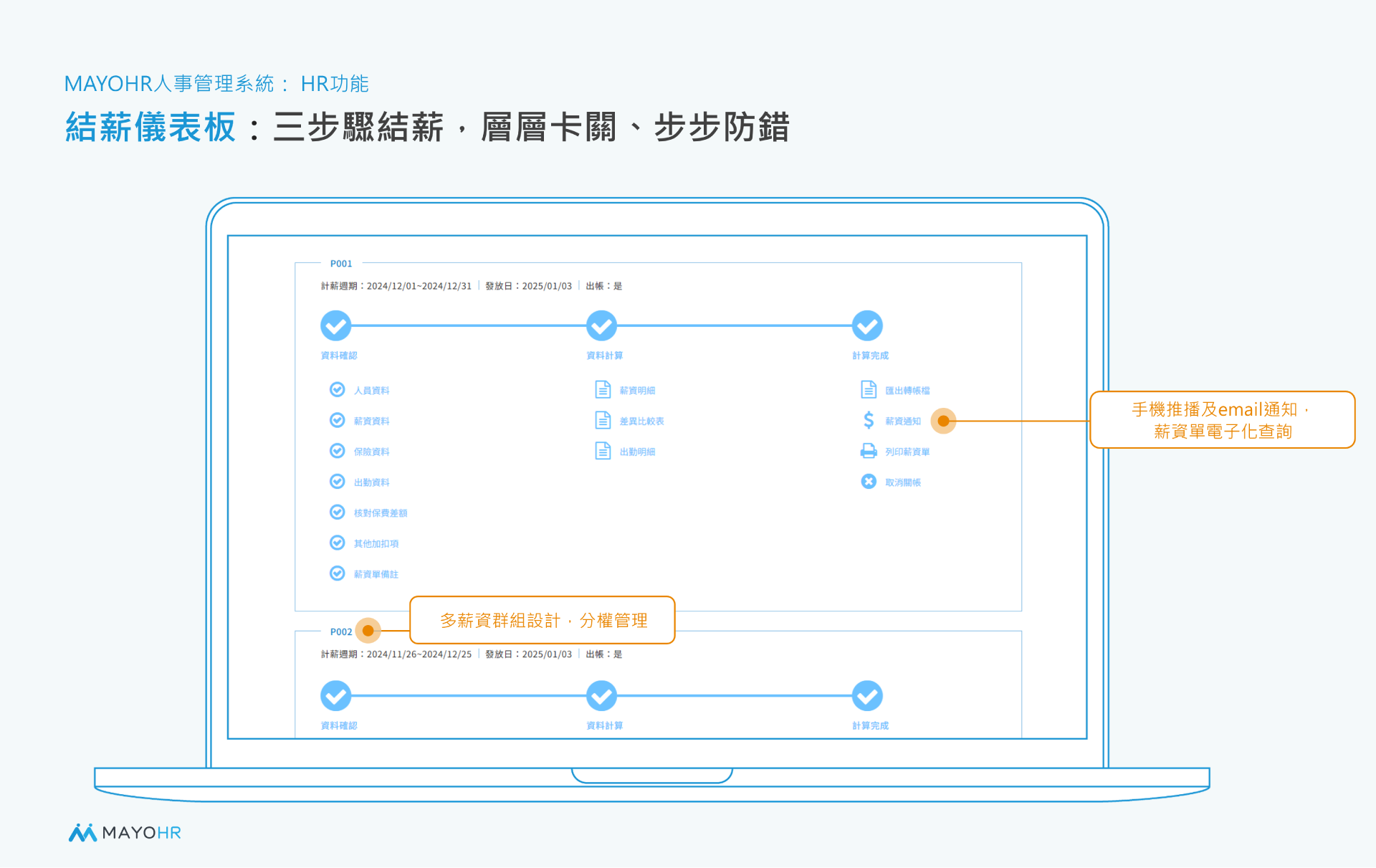
Task: Click P001 資料計算 step circle
Action: pyautogui.click(x=601, y=325)
